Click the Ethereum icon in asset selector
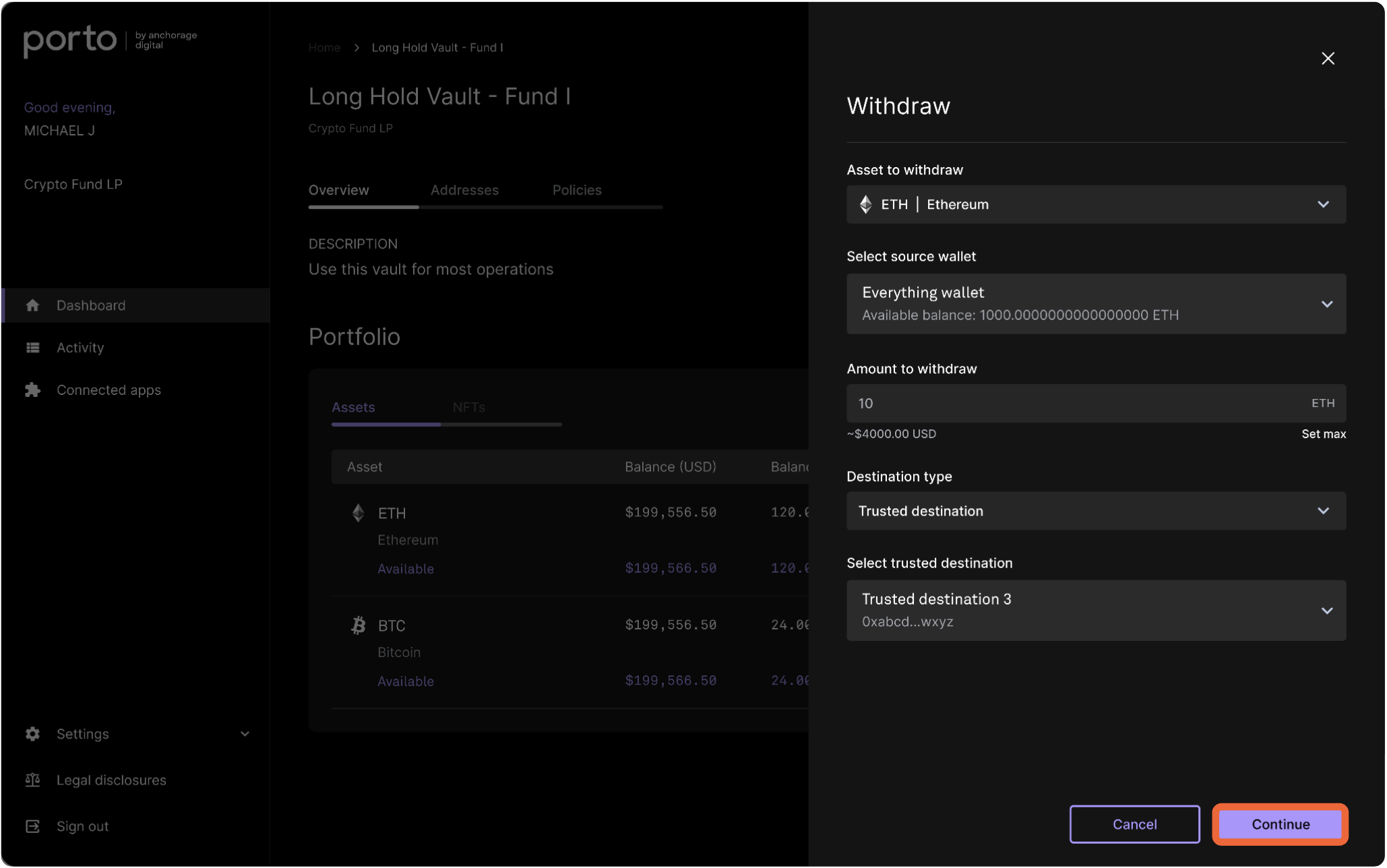This screenshot has width=1387, height=868. [865, 204]
